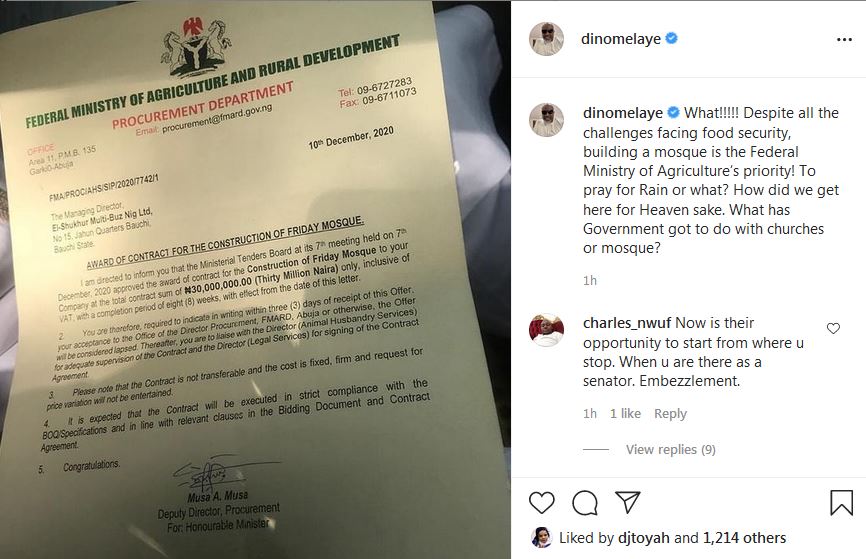This screenshot has height=559, width=866.
Task: Open charles_nwuf's profile avatar
Action: click(x=546, y=330)
